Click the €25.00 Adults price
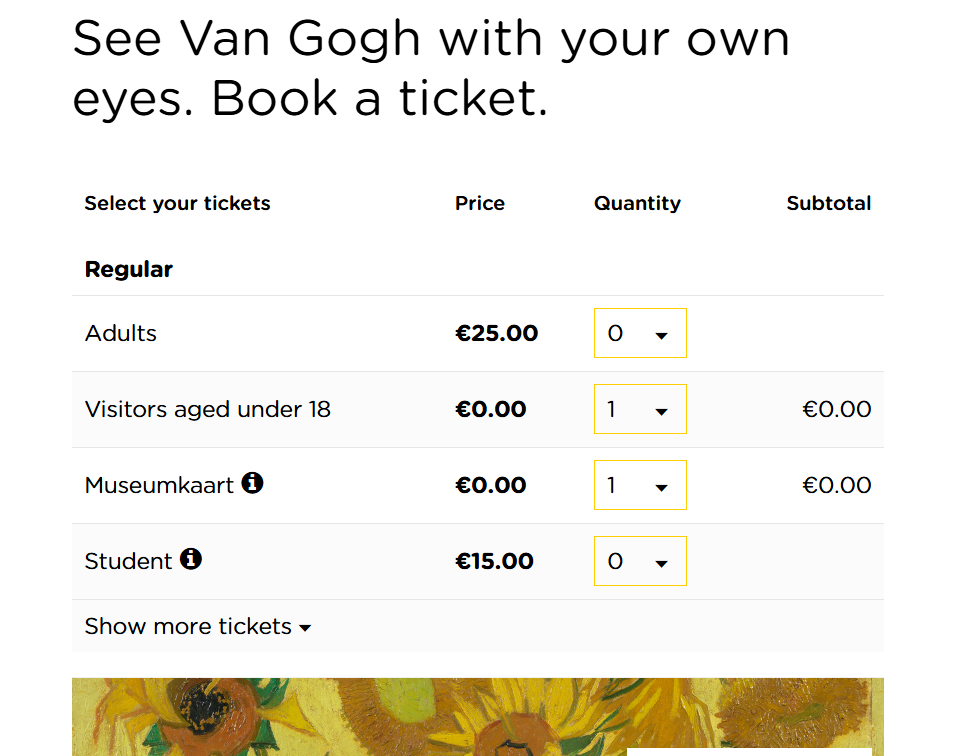 (496, 333)
